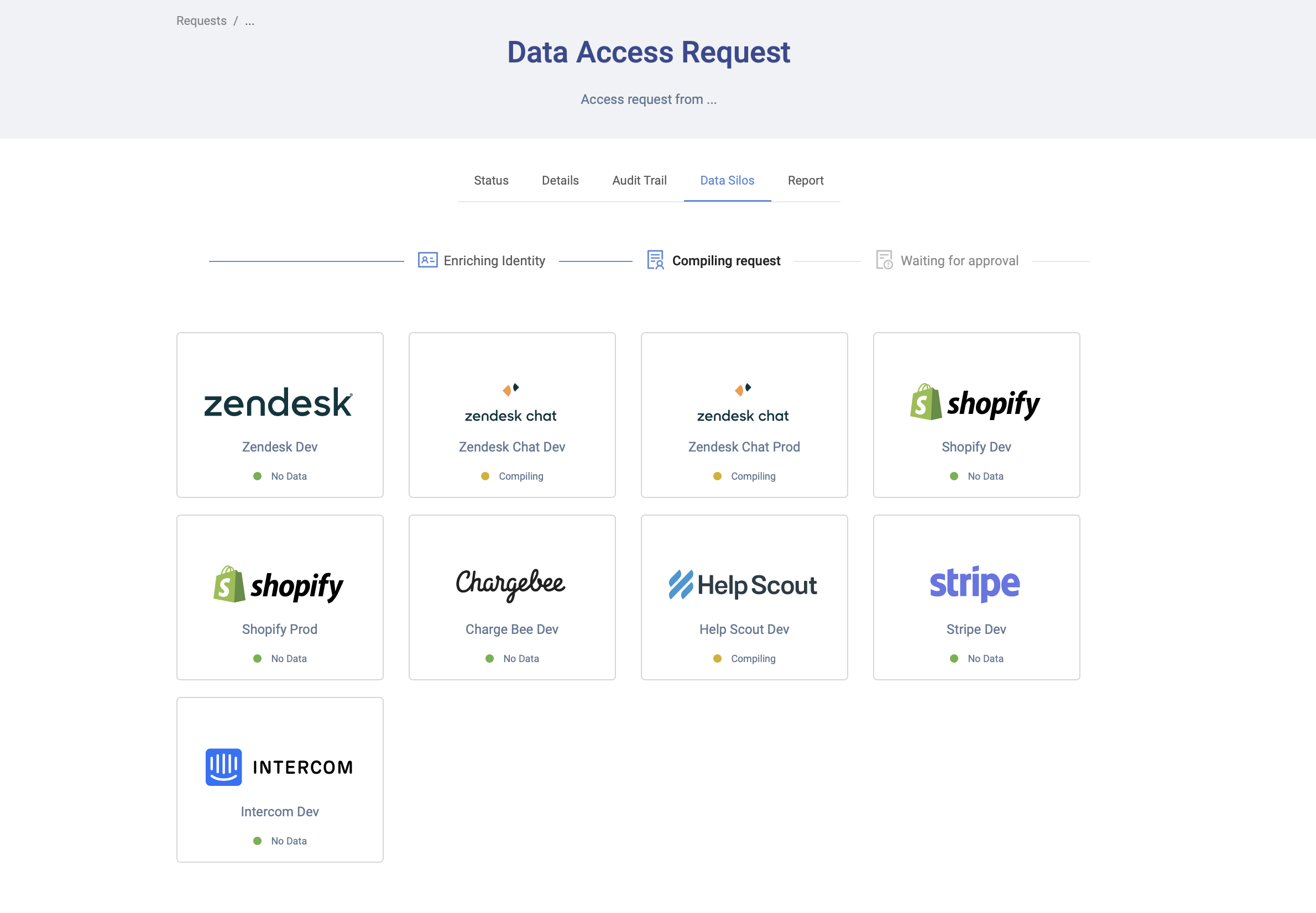1316x913 pixels.
Task: Click the Shopify Prod card title
Action: [279, 629]
